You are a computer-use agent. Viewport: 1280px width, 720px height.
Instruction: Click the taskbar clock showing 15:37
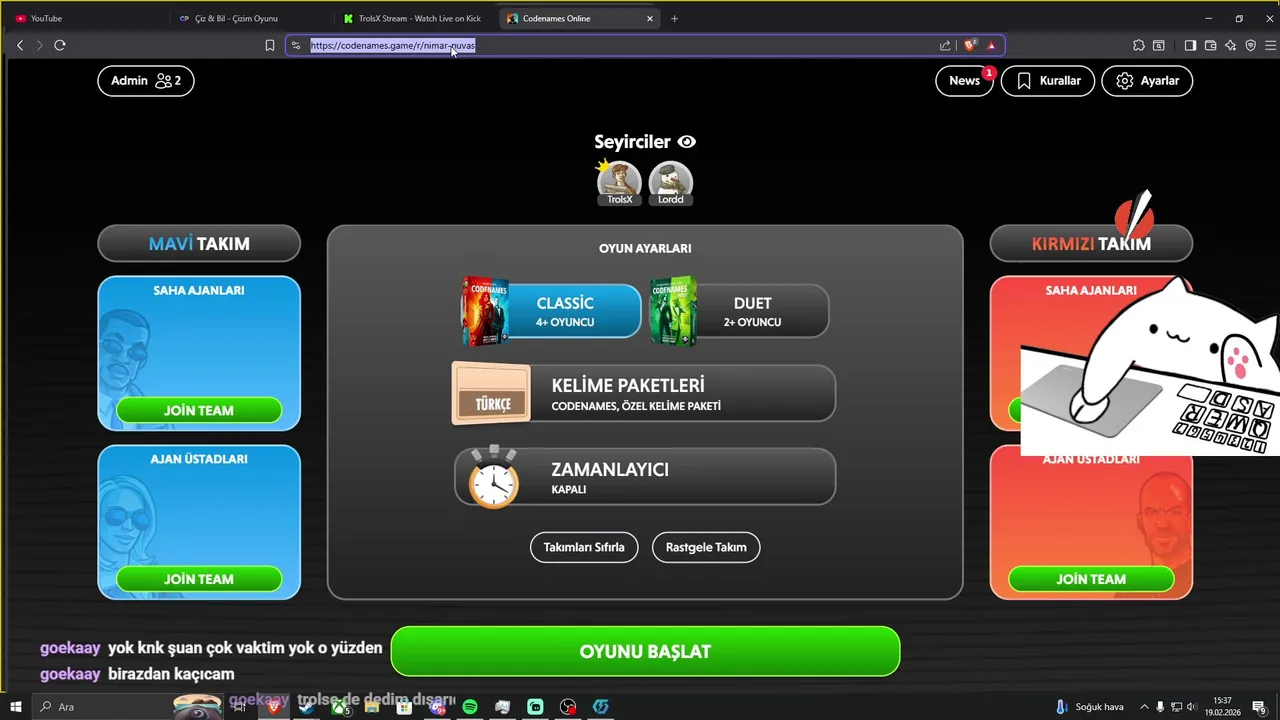coord(1222,707)
